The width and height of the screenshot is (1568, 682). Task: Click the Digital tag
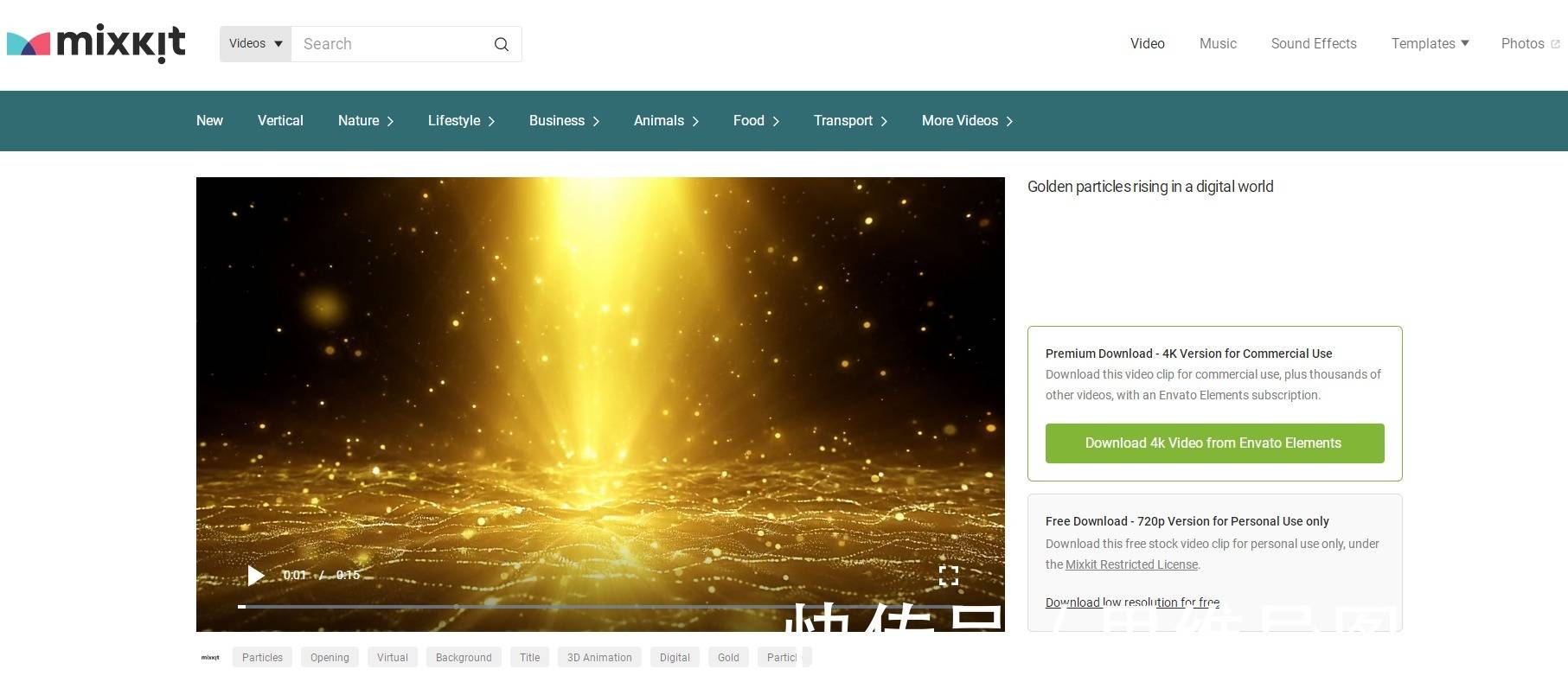point(675,658)
